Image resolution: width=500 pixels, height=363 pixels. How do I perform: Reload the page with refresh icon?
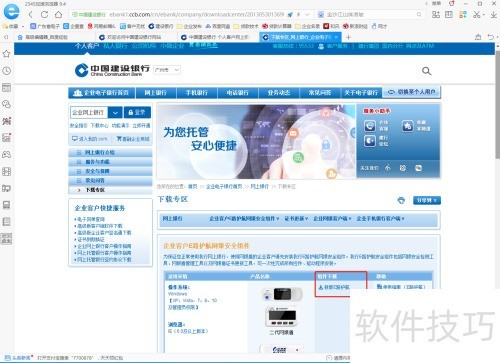[44, 14]
